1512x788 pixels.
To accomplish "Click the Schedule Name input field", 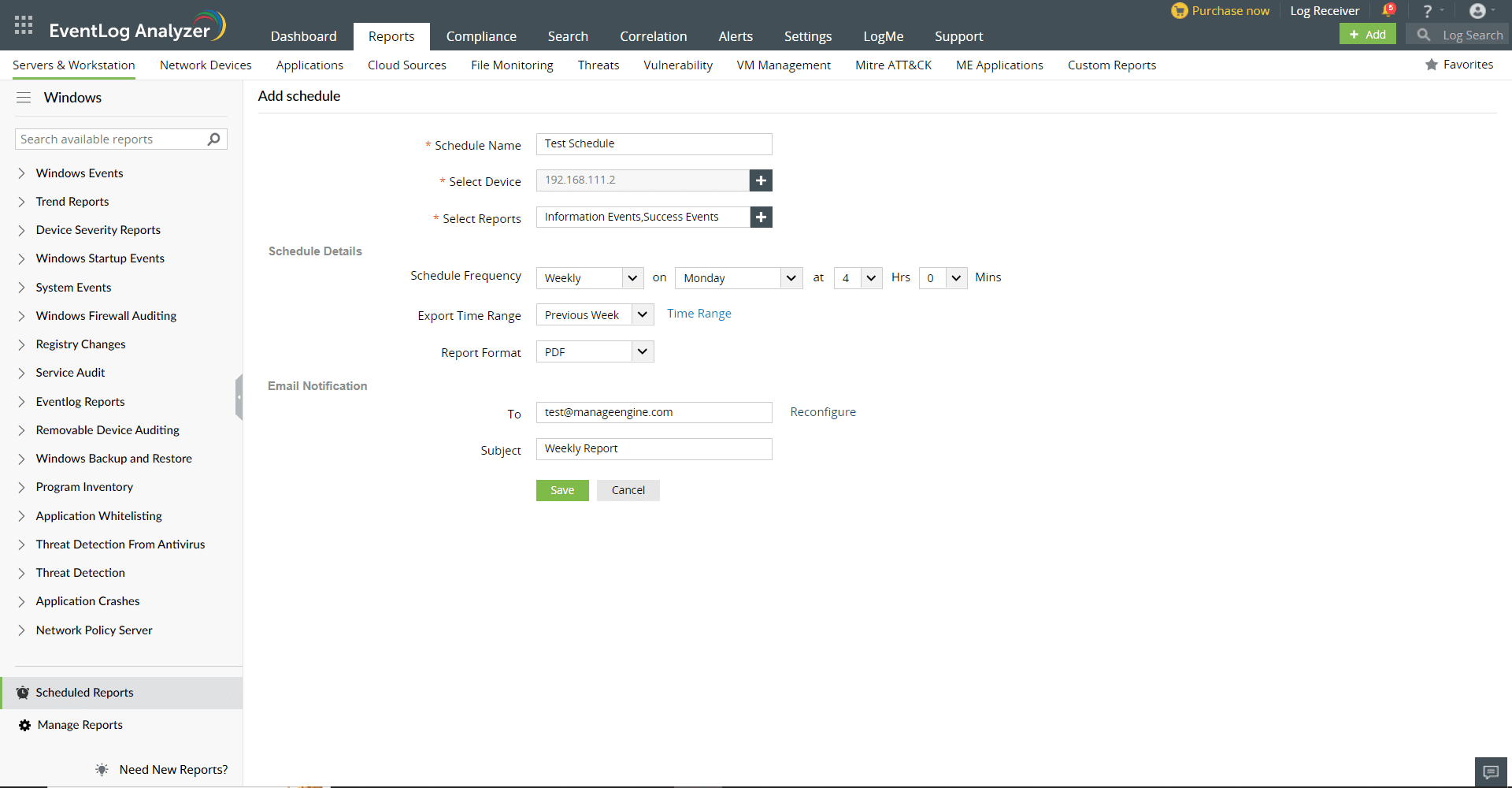I will point(654,144).
